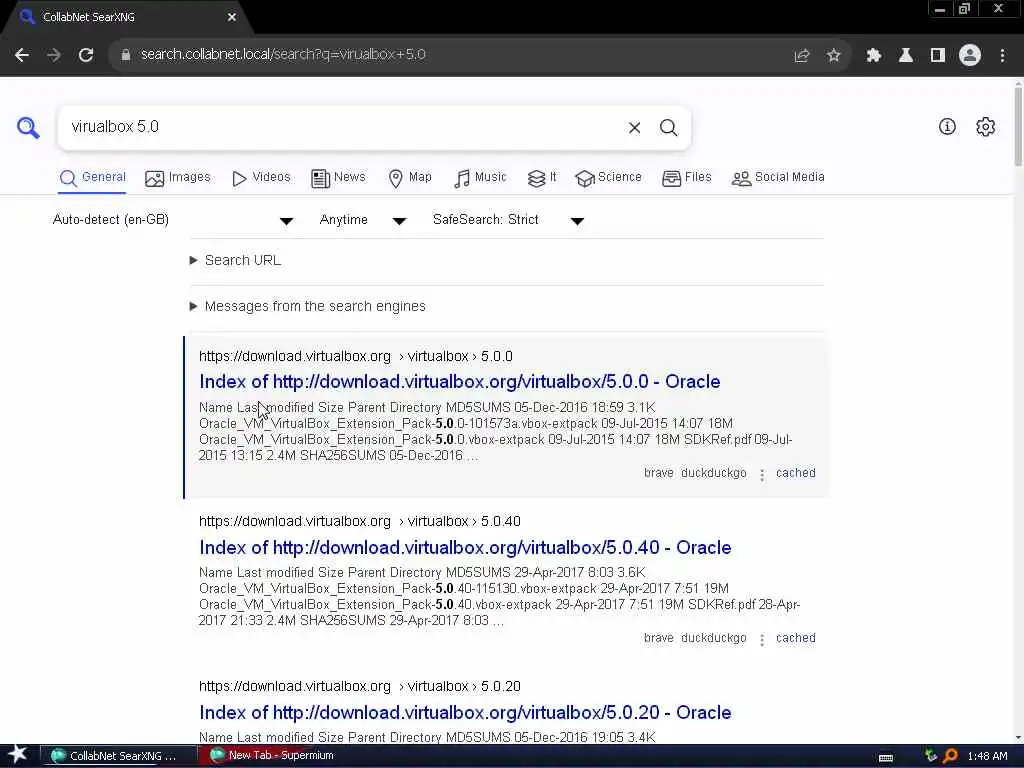This screenshot has width=1024, height=768.
Task: Click the 5.0.20 result URL breadcrumb
Action: click(x=360, y=686)
